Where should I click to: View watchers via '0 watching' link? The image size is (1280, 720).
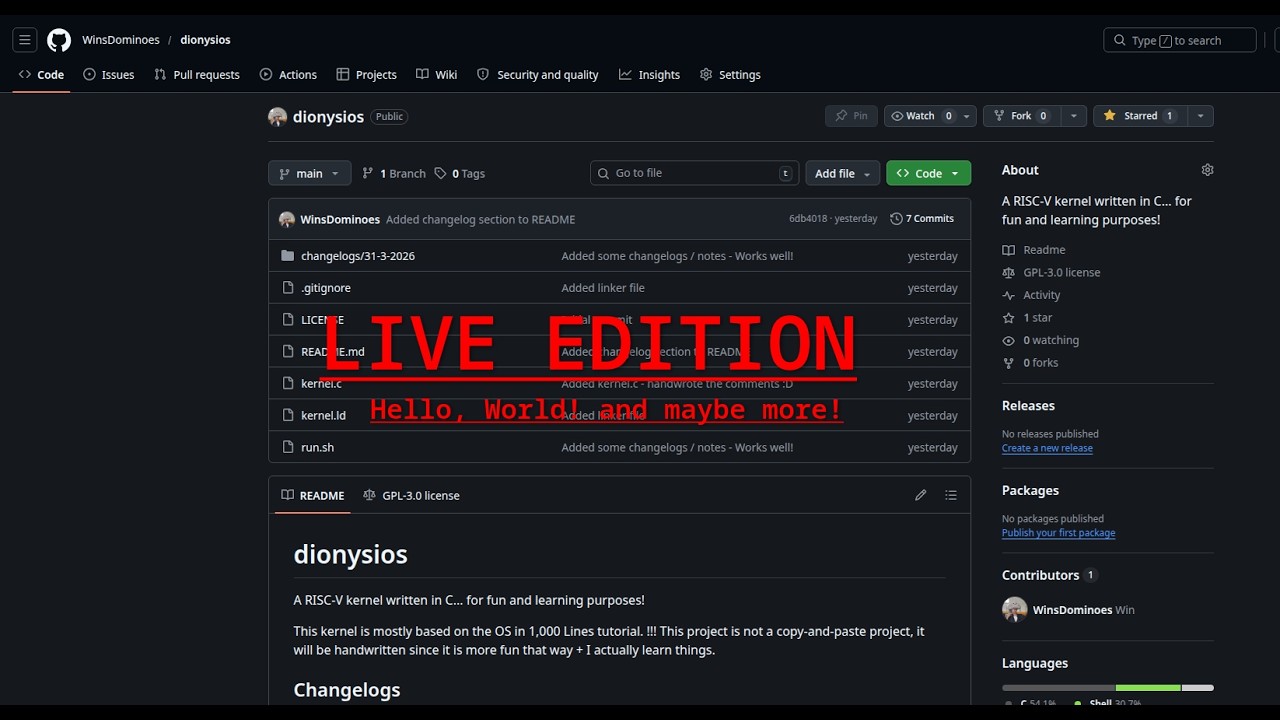(x=1040, y=341)
